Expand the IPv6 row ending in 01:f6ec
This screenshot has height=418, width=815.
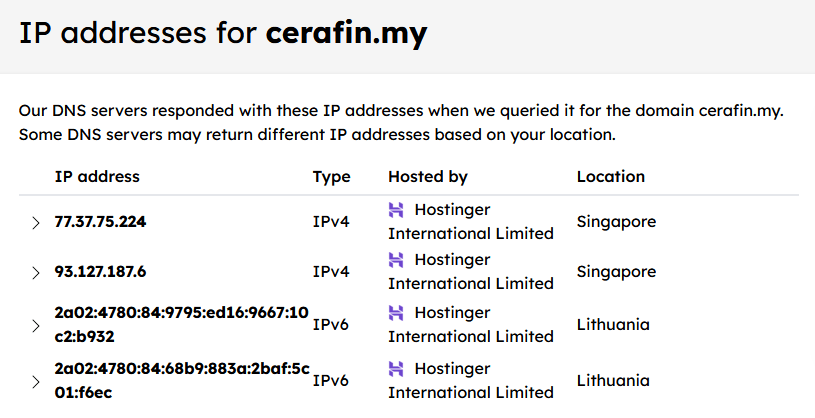pyautogui.click(x=36, y=381)
